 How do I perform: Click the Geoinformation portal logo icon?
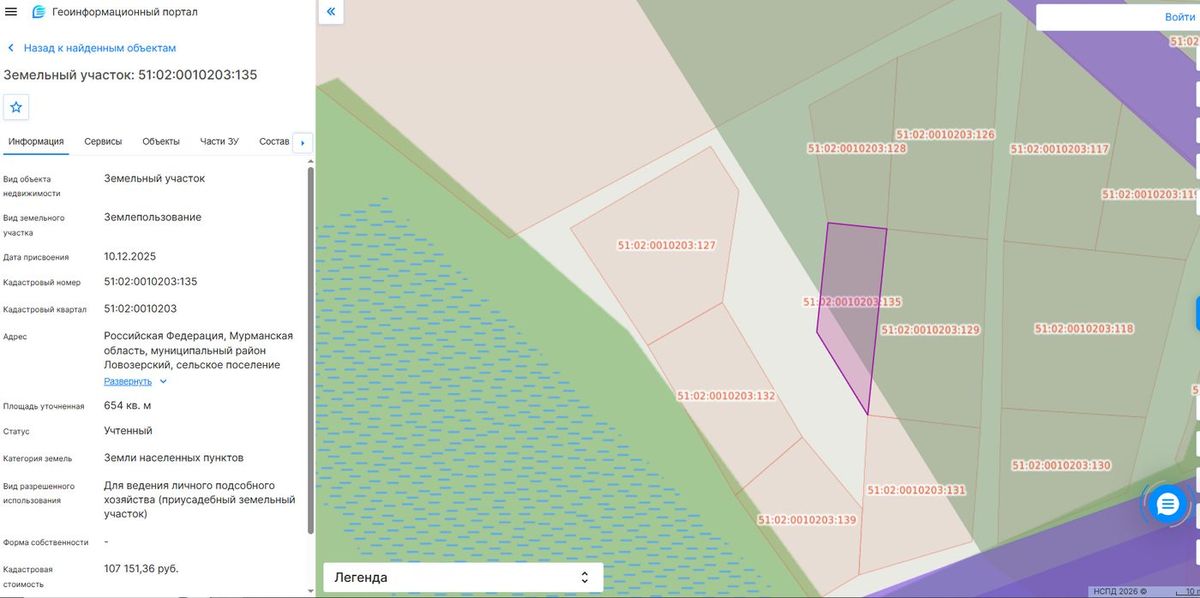(x=39, y=12)
